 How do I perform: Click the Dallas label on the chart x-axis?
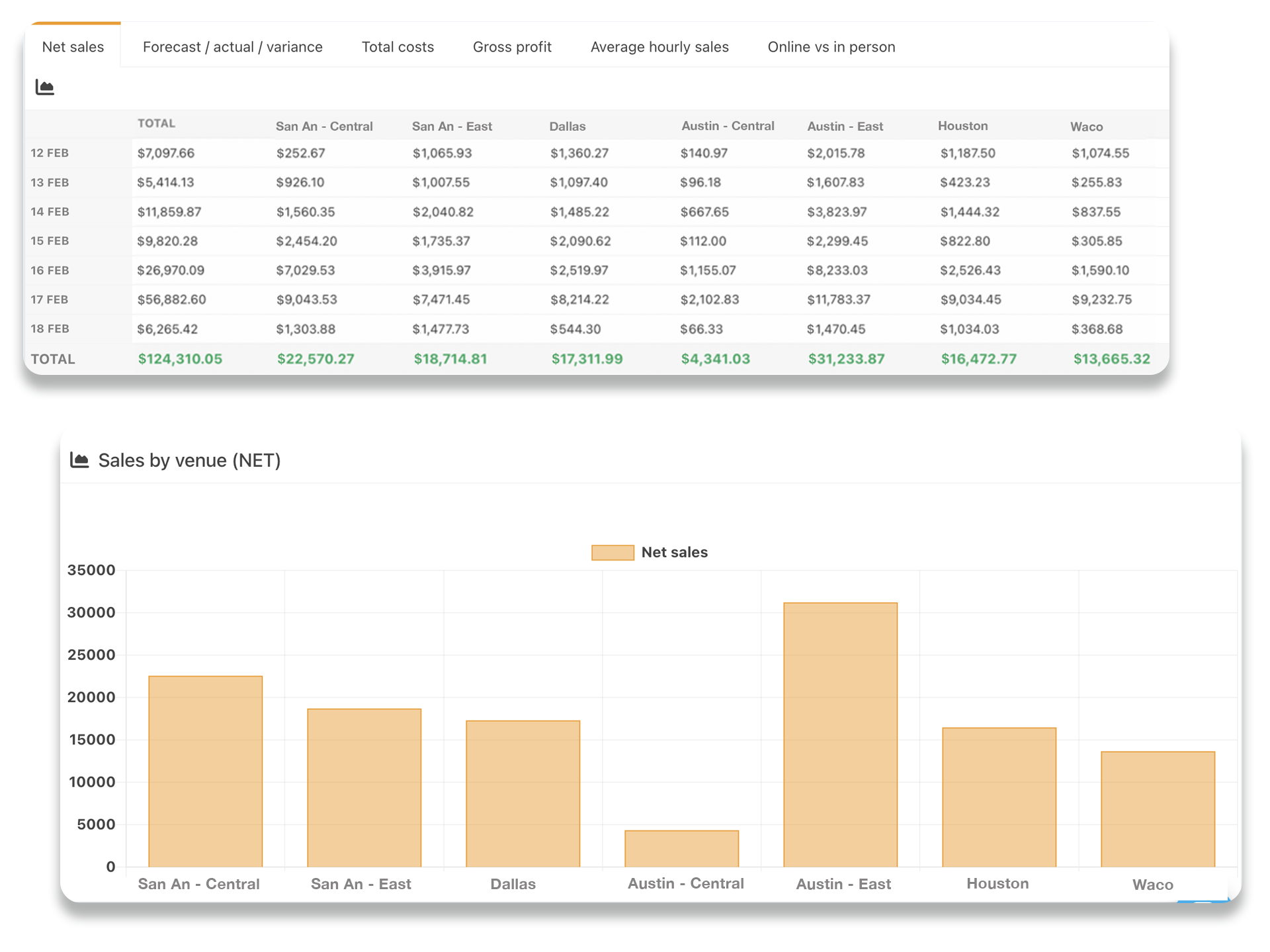click(x=513, y=884)
